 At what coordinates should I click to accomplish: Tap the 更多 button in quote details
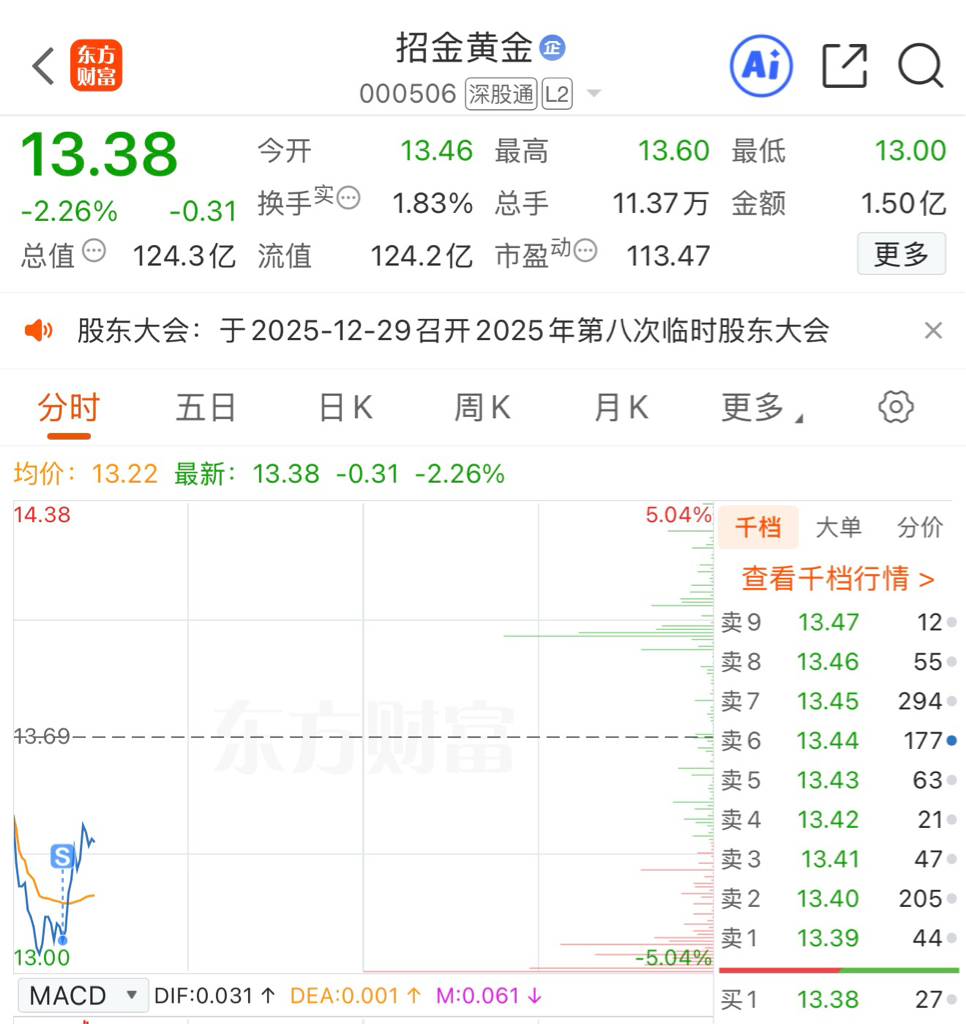pos(901,254)
